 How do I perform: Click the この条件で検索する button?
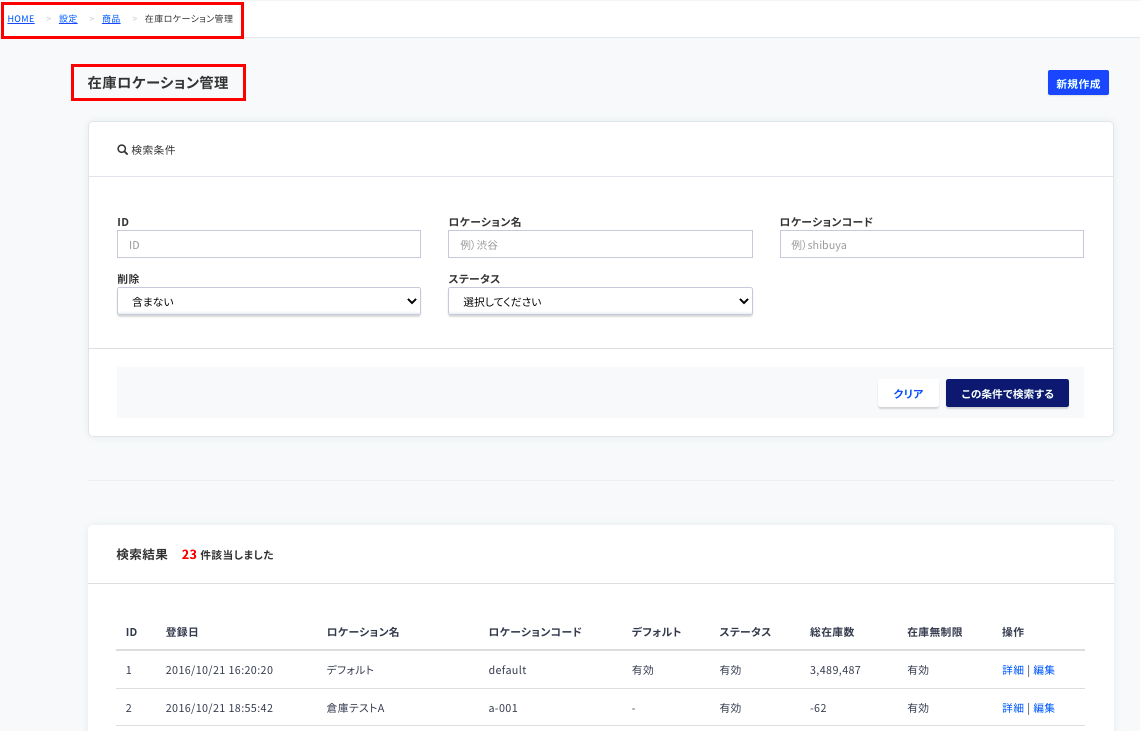click(1007, 394)
